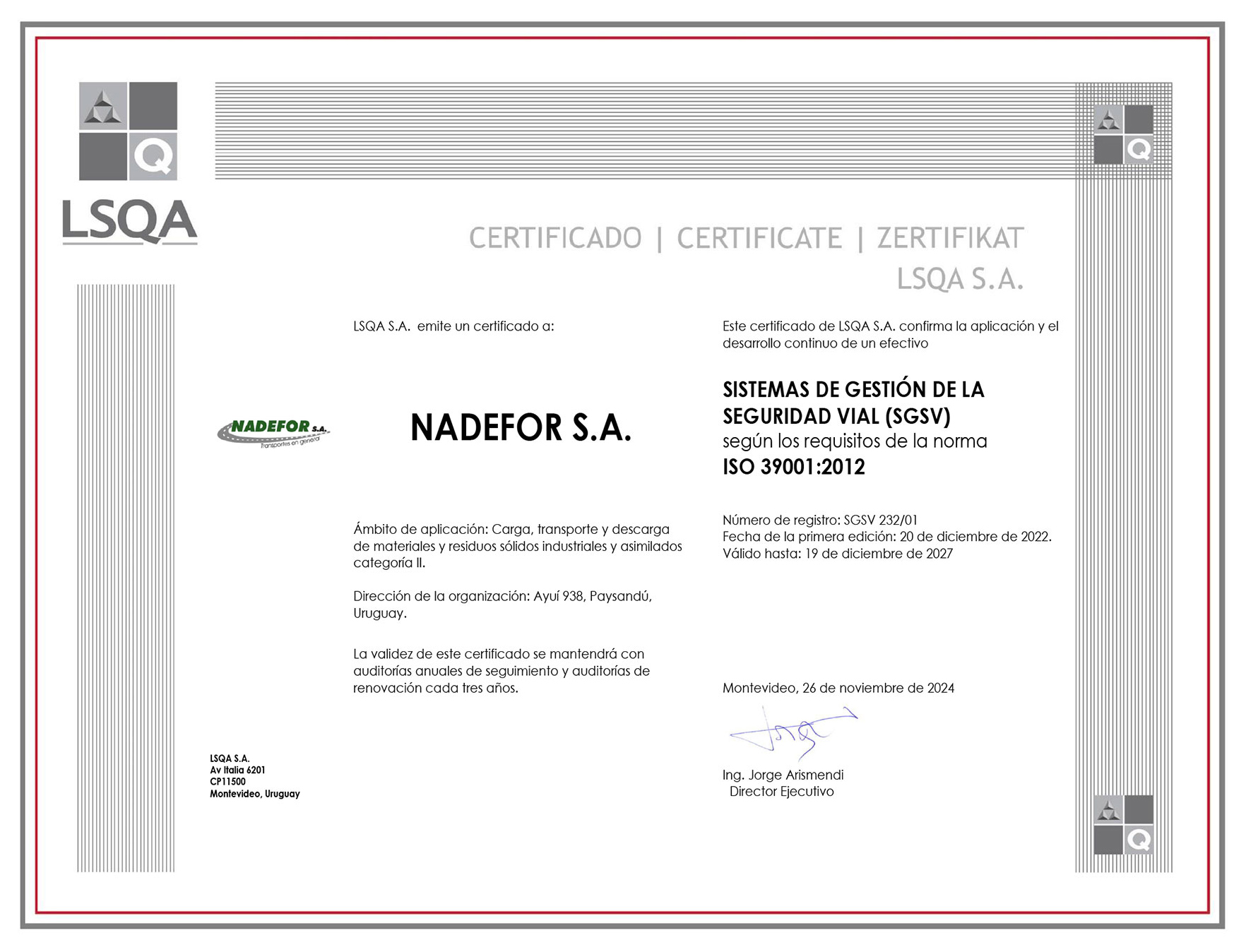
Task: Click the large LSQA square logo emblem
Action: 128,131
